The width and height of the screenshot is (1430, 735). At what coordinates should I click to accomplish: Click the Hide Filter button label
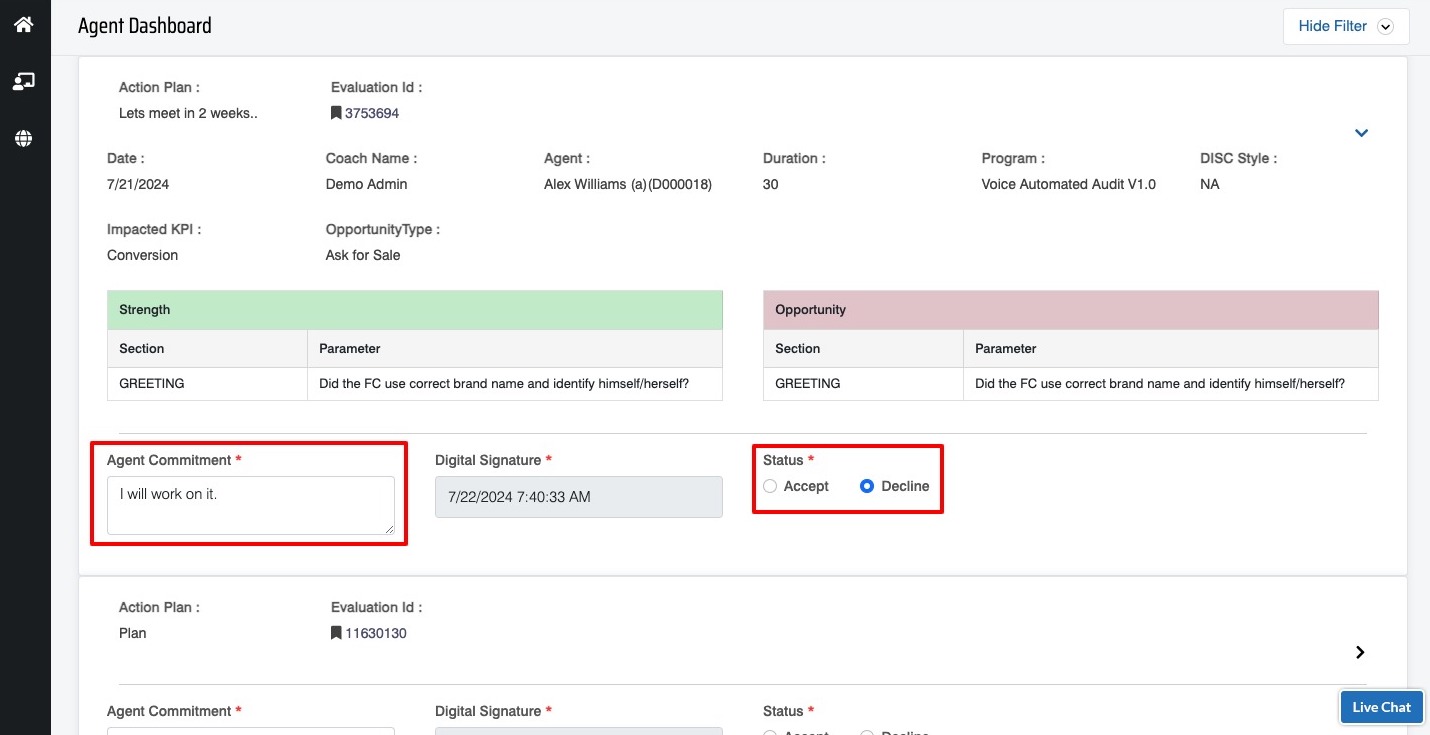pos(1332,26)
